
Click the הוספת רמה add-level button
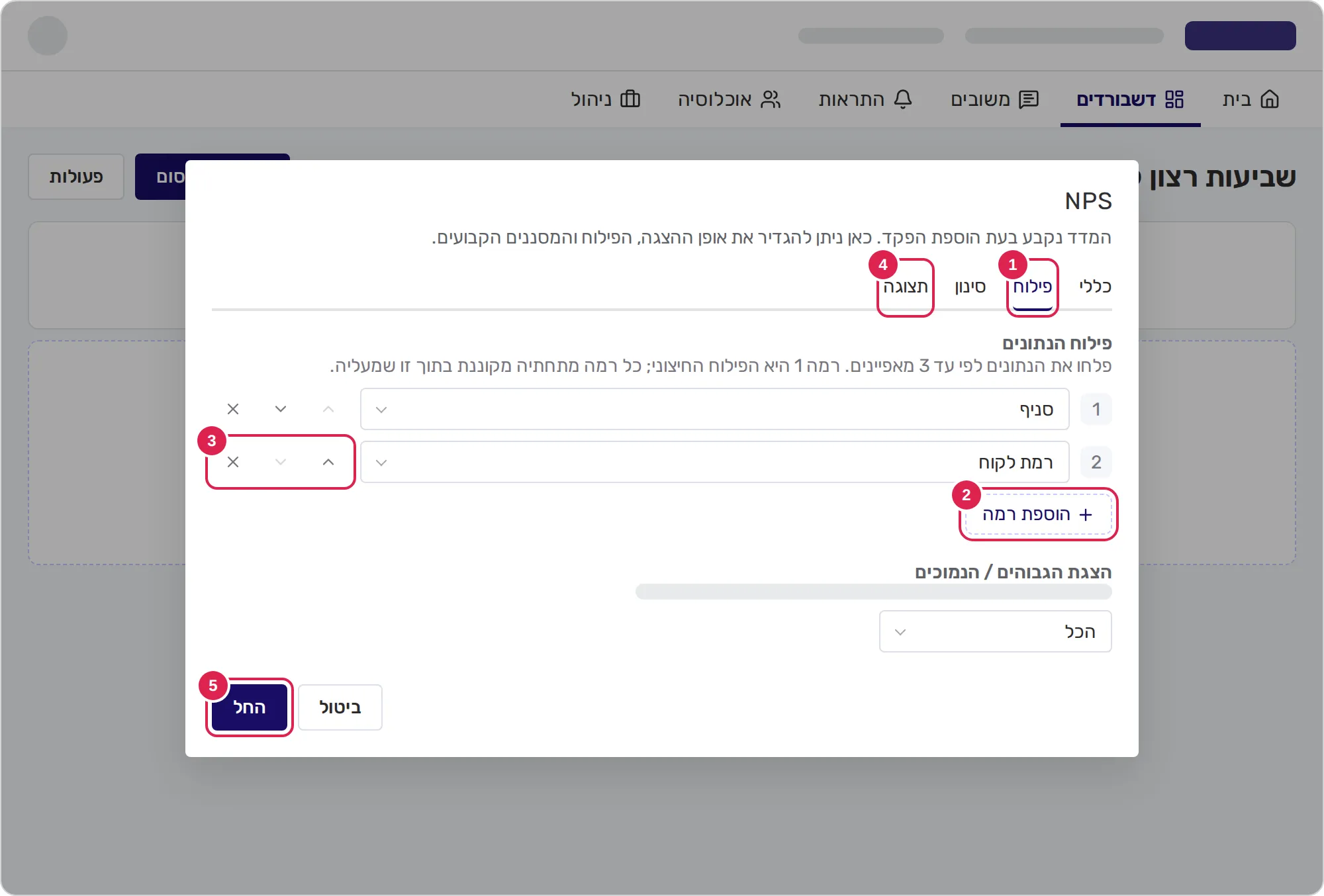tap(1038, 514)
